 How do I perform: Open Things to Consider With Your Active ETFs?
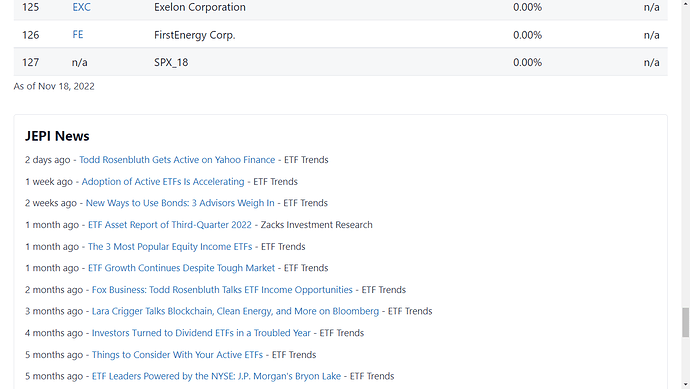coord(177,355)
